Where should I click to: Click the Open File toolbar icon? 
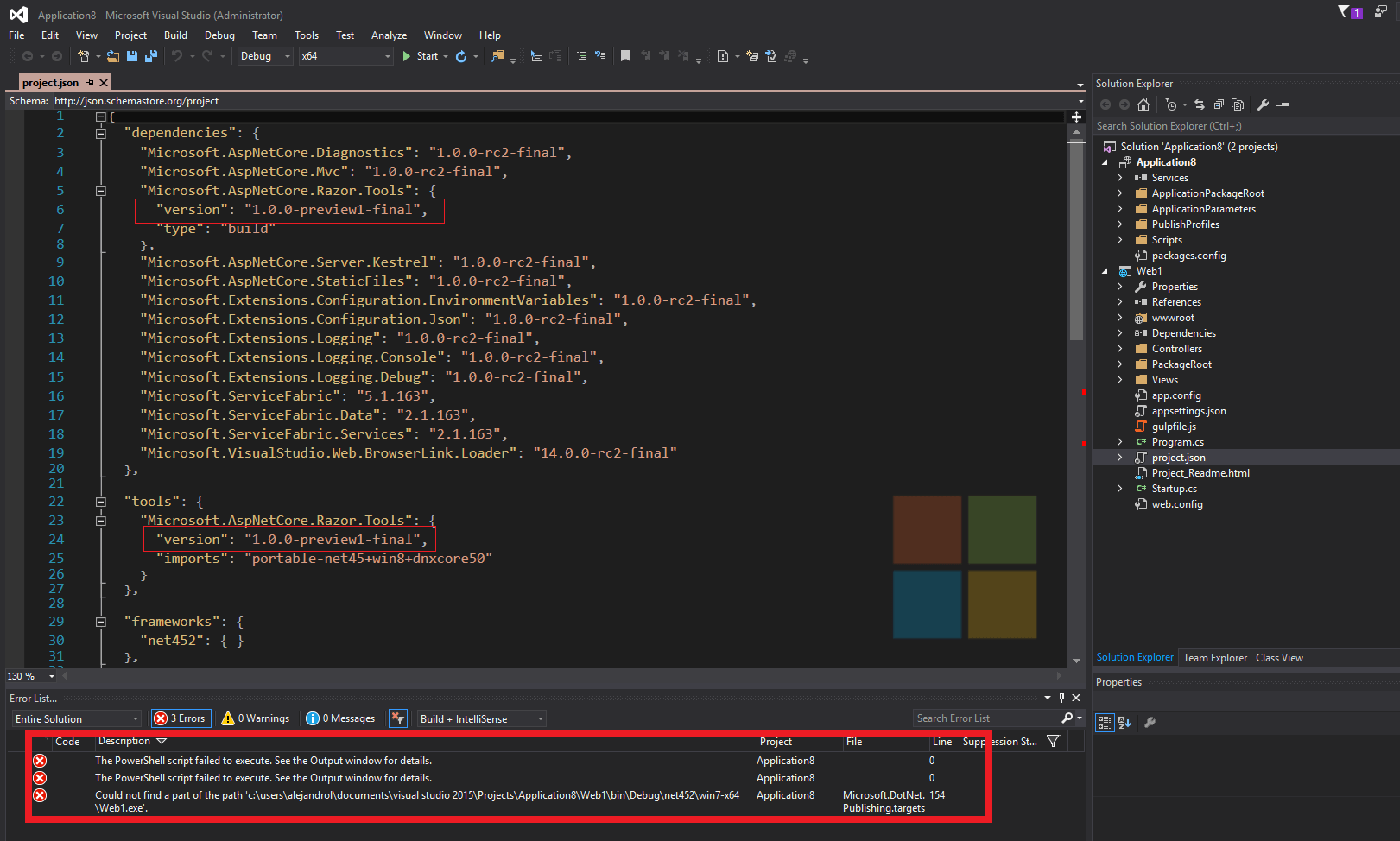tap(113, 56)
